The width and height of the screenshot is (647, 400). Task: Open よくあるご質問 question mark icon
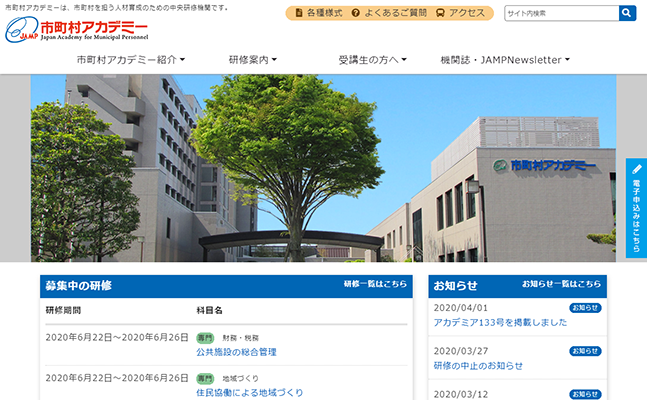point(356,13)
